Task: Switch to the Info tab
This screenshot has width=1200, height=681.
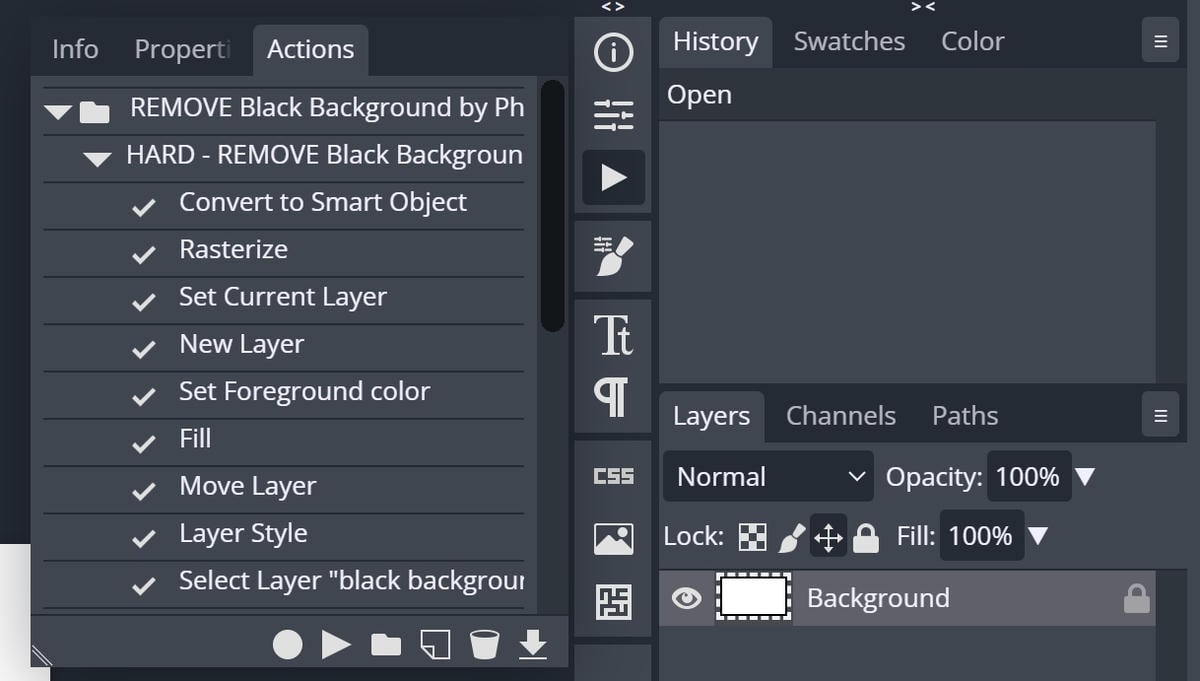Action: tap(75, 49)
